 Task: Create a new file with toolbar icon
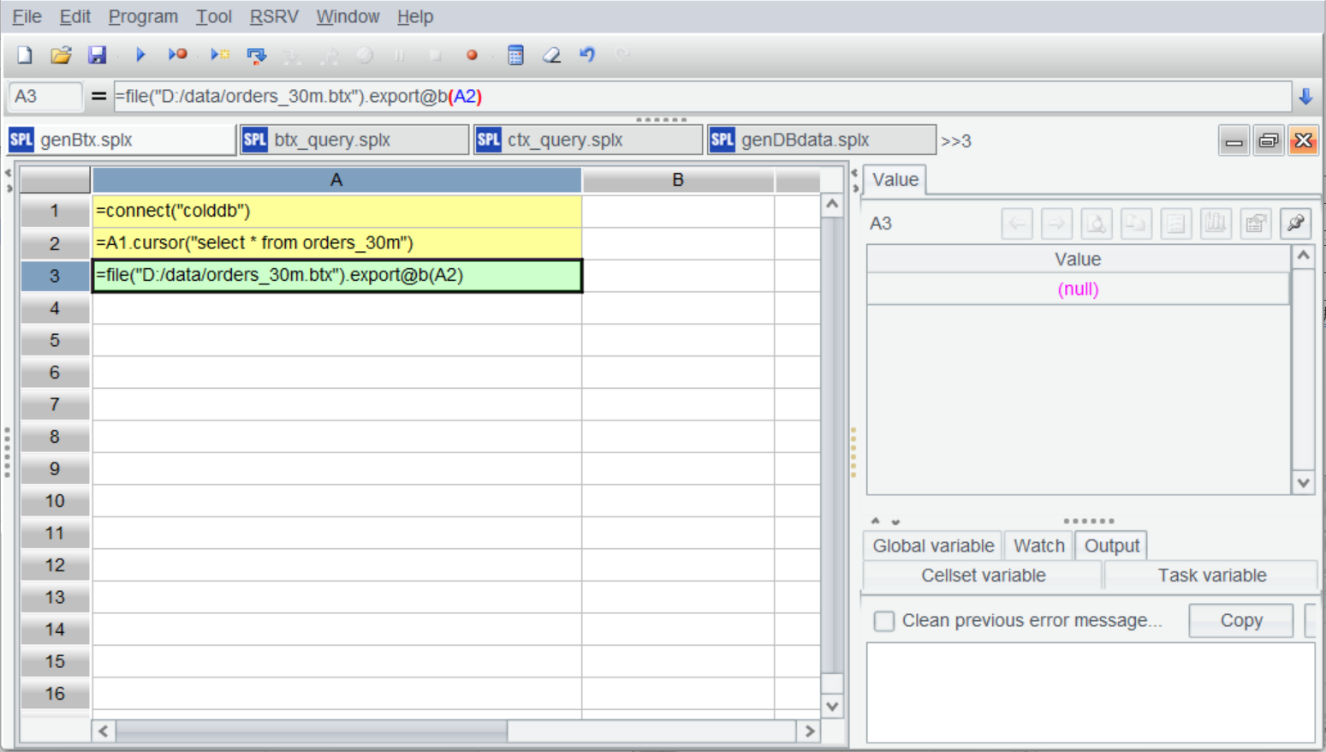pos(25,55)
